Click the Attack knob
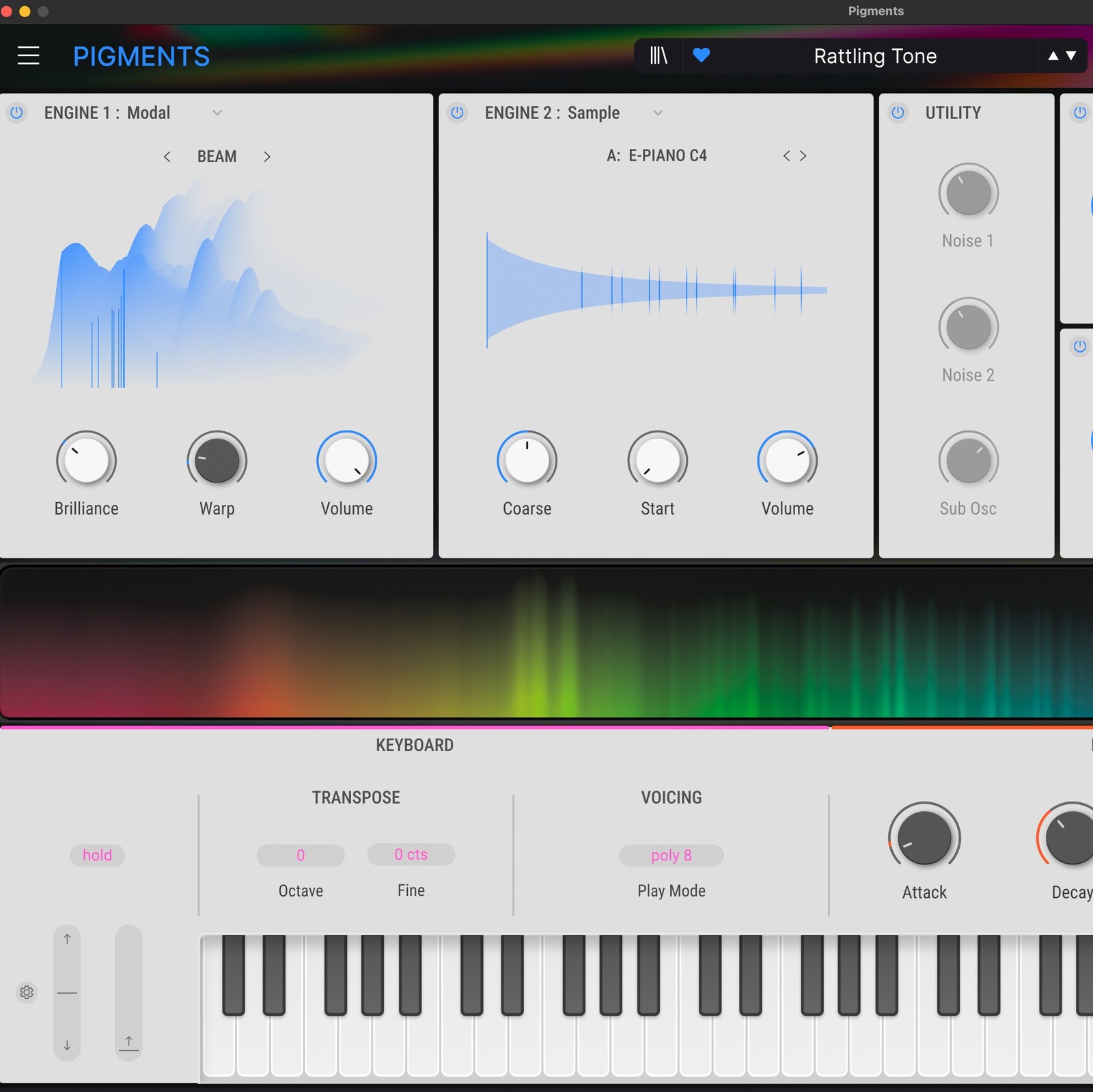The width and height of the screenshot is (1093, 1092). (x=924, y=838)
